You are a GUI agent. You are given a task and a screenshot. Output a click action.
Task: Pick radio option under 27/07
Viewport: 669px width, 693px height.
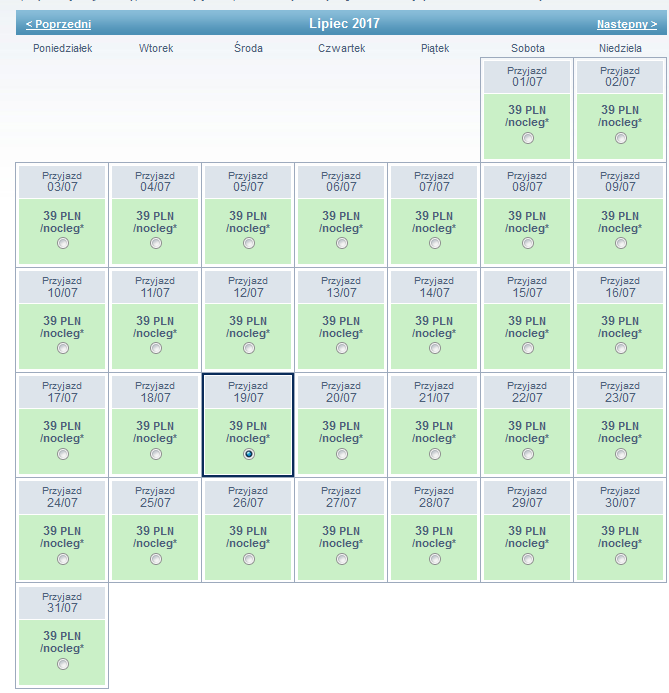[x=342, y=559]
